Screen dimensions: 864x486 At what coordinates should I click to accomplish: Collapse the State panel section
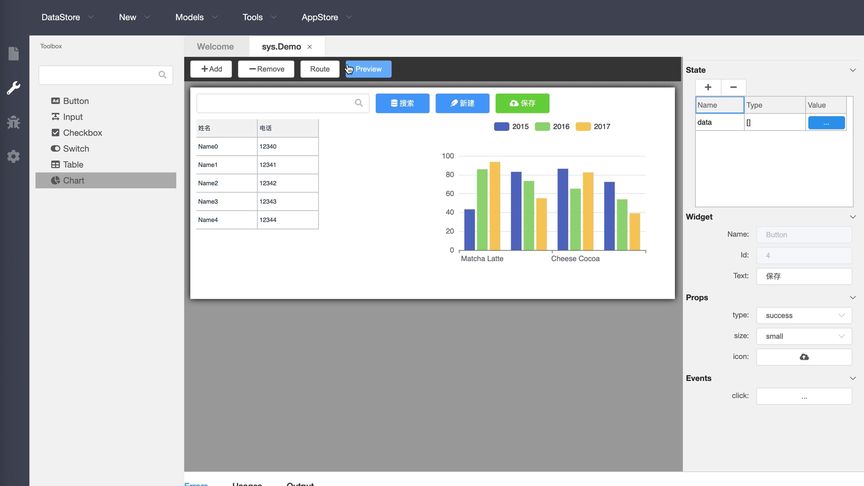(852, 70)
